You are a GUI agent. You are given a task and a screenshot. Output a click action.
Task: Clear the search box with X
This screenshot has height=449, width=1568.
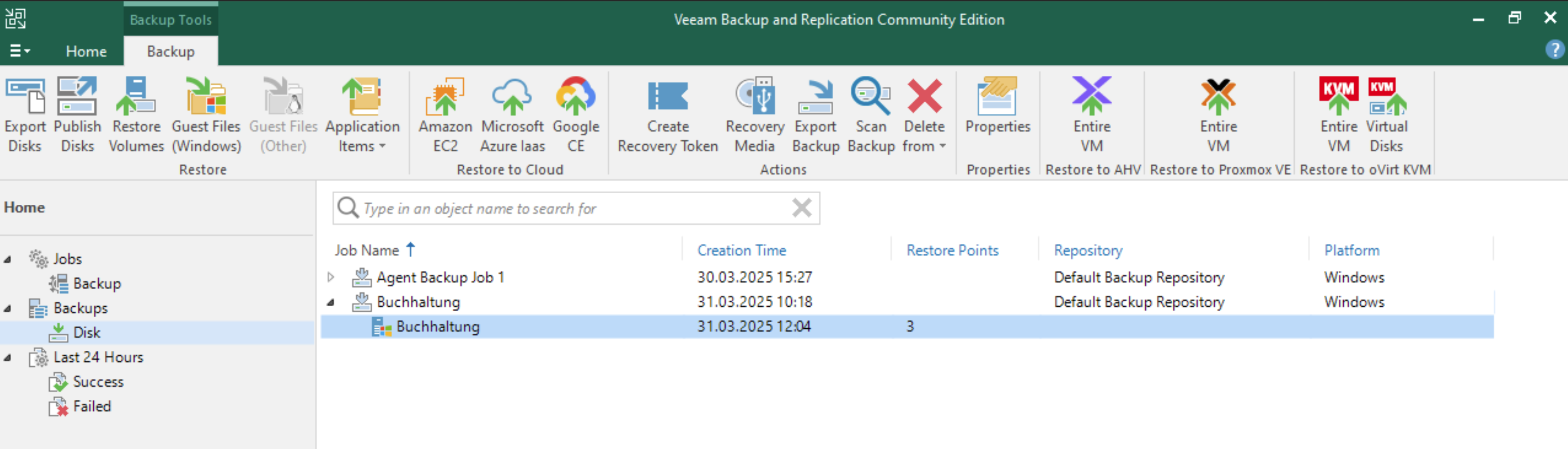[x=801, y=208]
